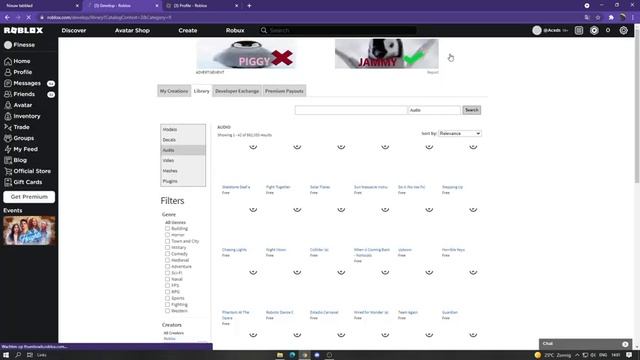Check the Town and City genre filter
Image resolution: width=640 pixels, height=360 pixels.
tap(167, 241)
